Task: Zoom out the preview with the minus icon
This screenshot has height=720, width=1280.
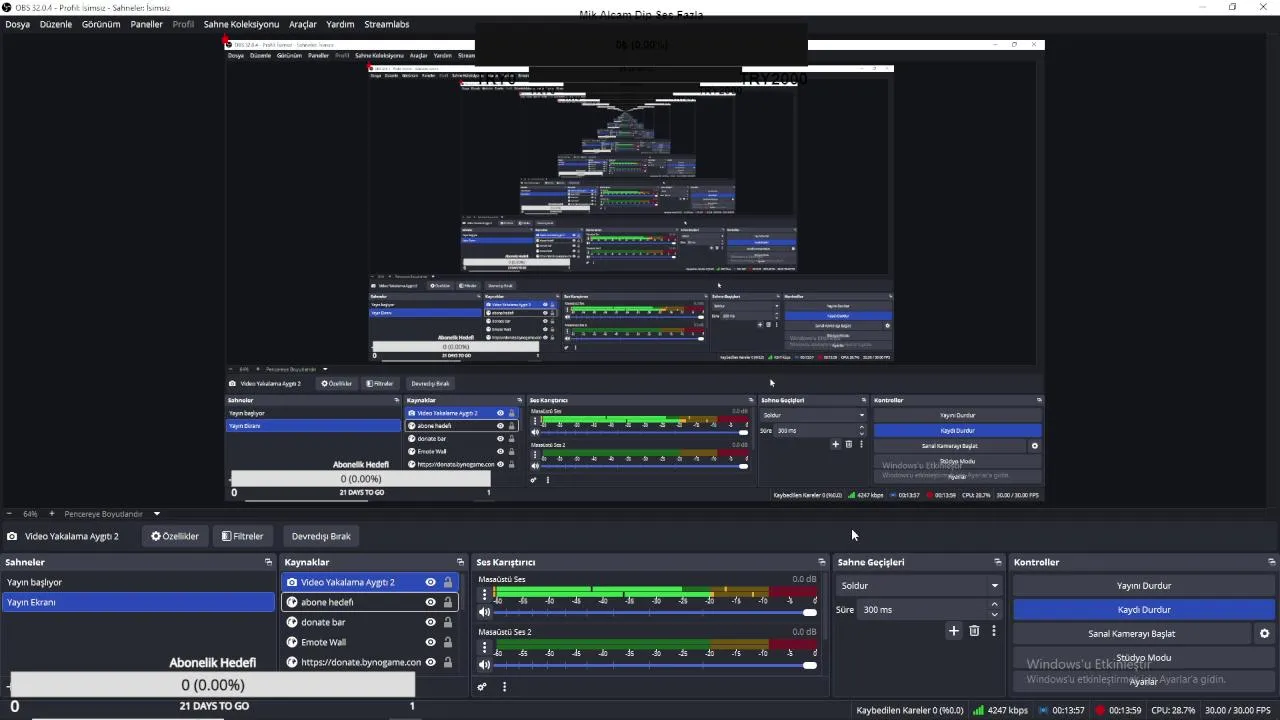Action: (x=9, y=514)
